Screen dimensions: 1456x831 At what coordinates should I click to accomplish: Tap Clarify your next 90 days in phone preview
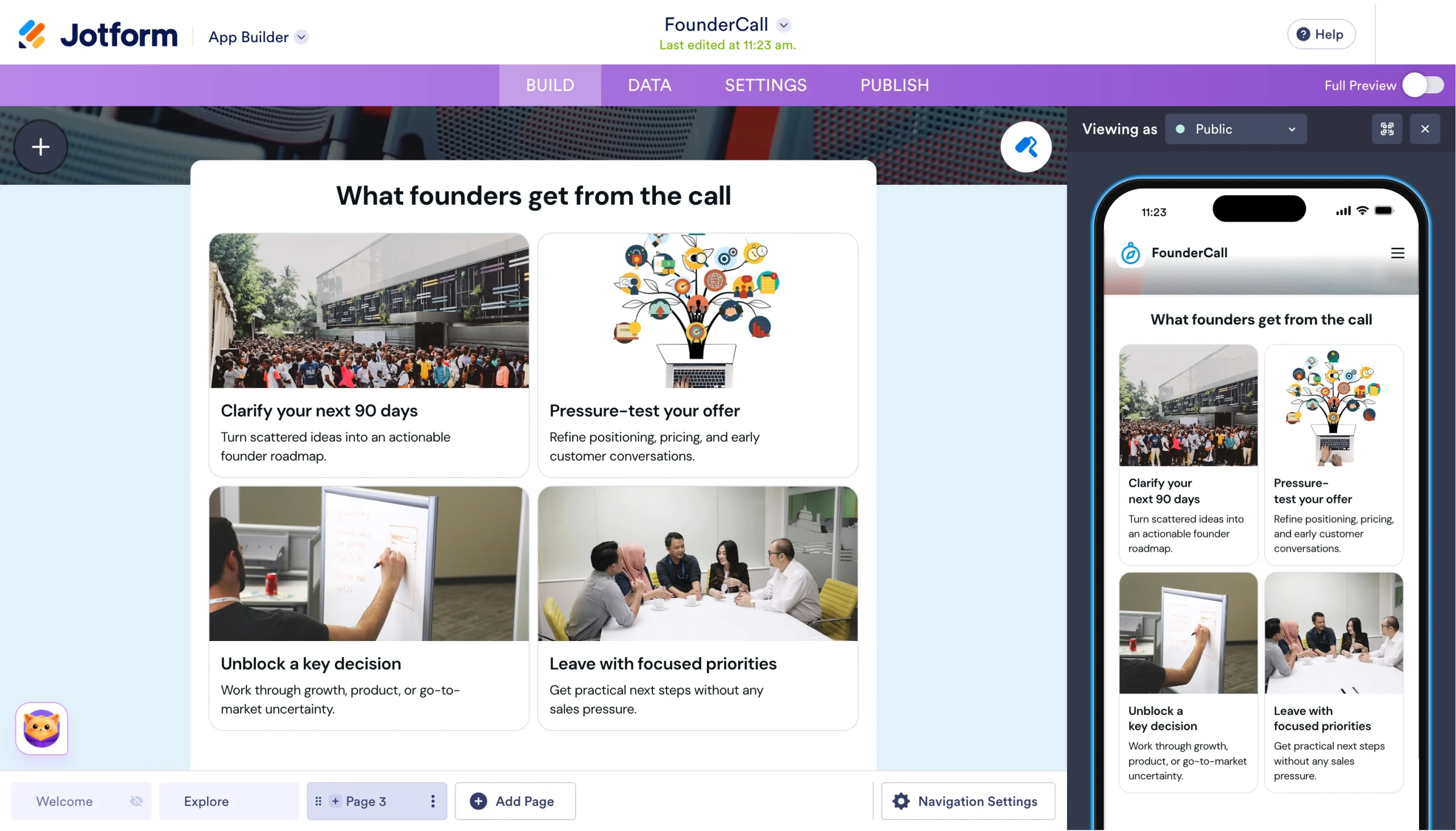[1188, 454]
